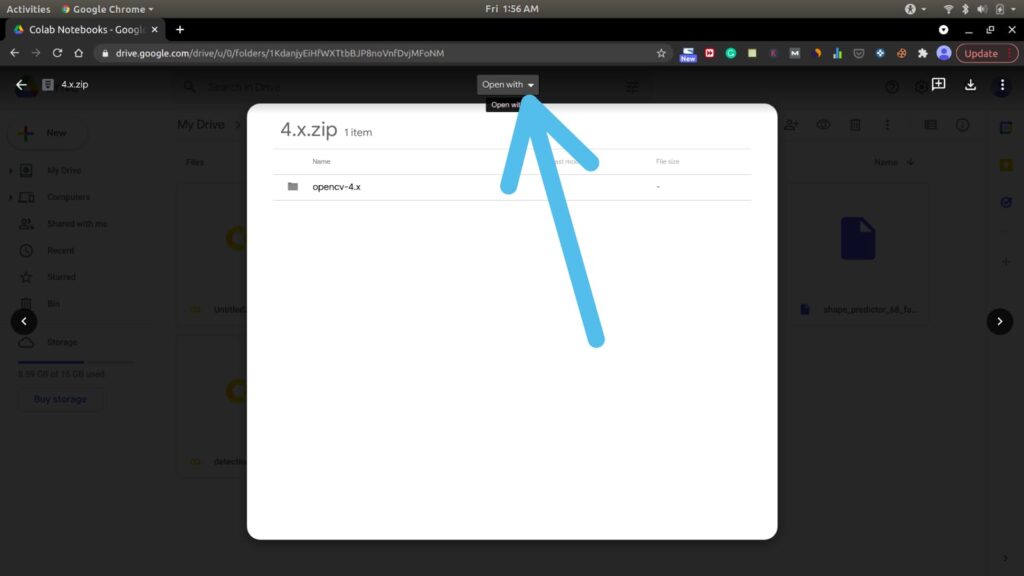Open the Chrome extensions puzzle icon
Viewport: 1024px width, 576px height.
[922, 54]
